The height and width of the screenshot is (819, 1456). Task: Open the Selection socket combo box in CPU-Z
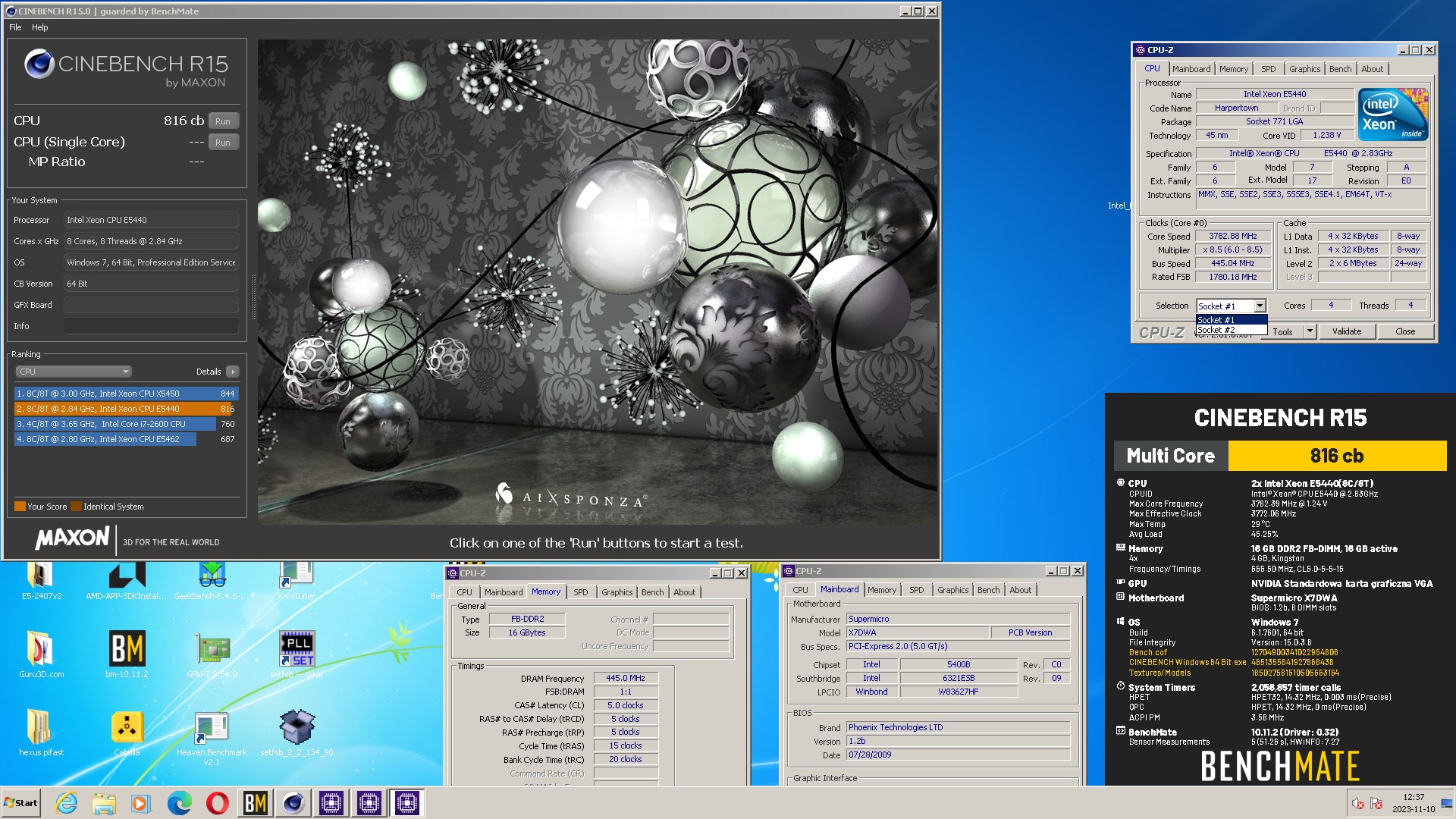(x=1232, y=306)
